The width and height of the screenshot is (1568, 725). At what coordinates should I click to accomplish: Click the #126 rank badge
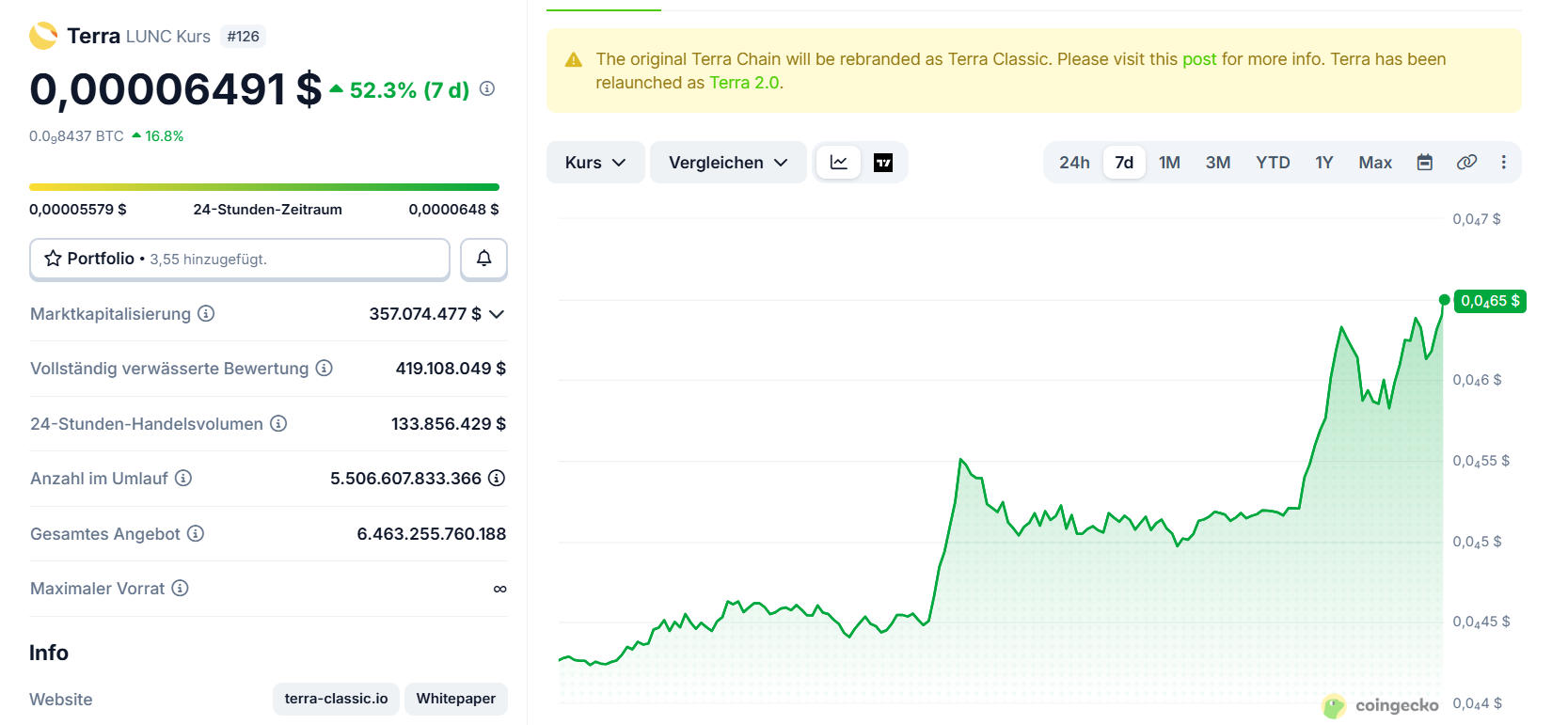pyautogui.click(x=243, y=37)
